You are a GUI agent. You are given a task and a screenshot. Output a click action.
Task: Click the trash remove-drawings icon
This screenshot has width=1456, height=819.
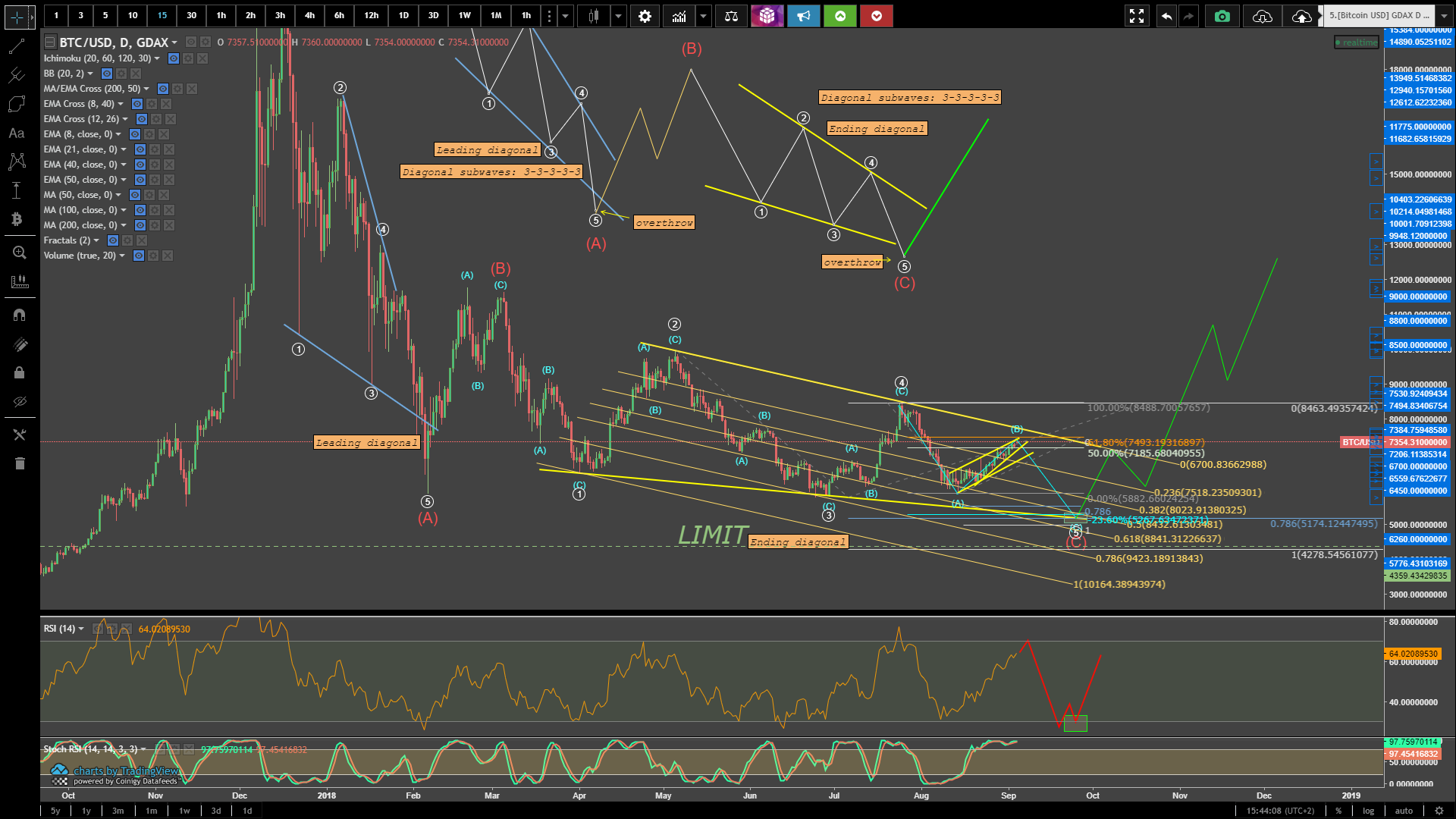[x=20, y=463]
